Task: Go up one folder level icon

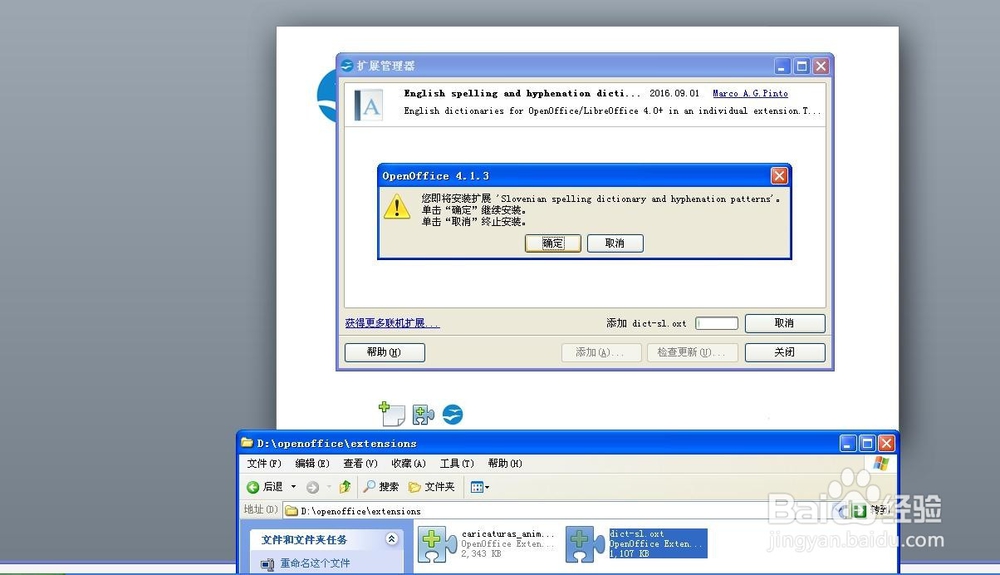Action: [345, 487]
